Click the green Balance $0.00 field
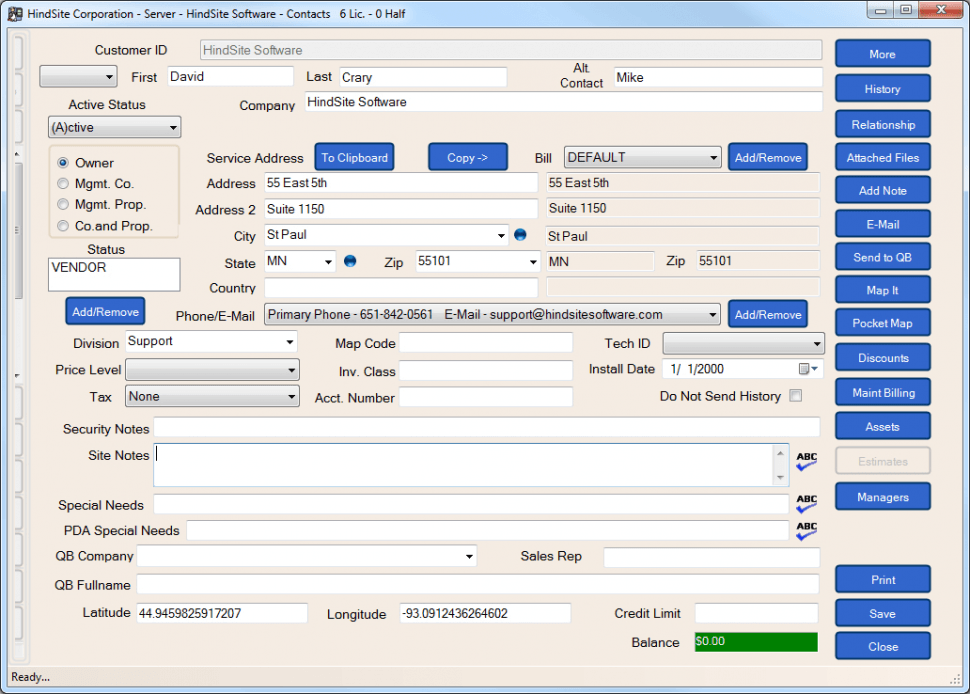This screenshot has height=694, width=970. click(756, 641)
